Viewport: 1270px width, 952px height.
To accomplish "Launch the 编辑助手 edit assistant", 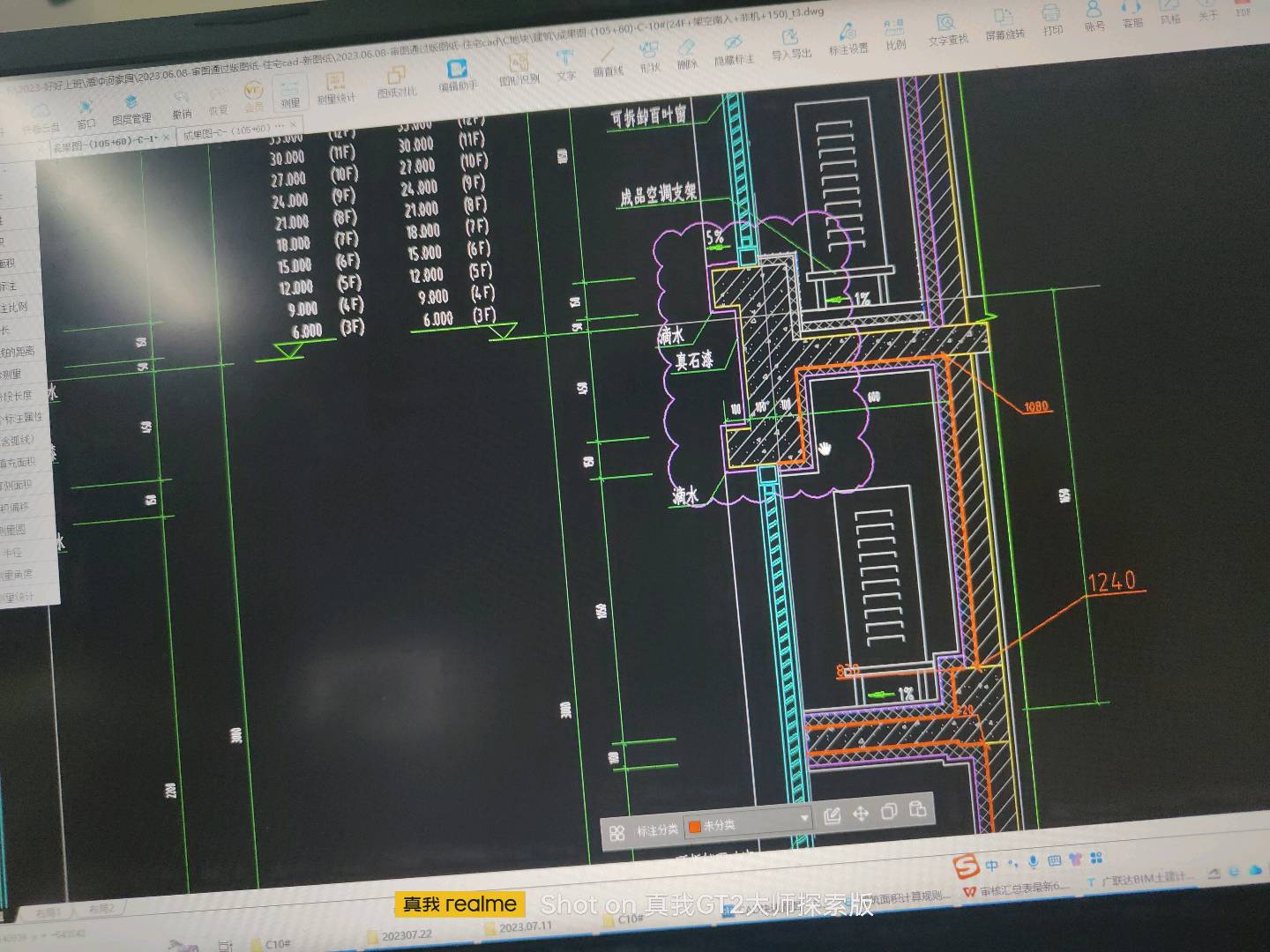I will [x=457, y=76].
